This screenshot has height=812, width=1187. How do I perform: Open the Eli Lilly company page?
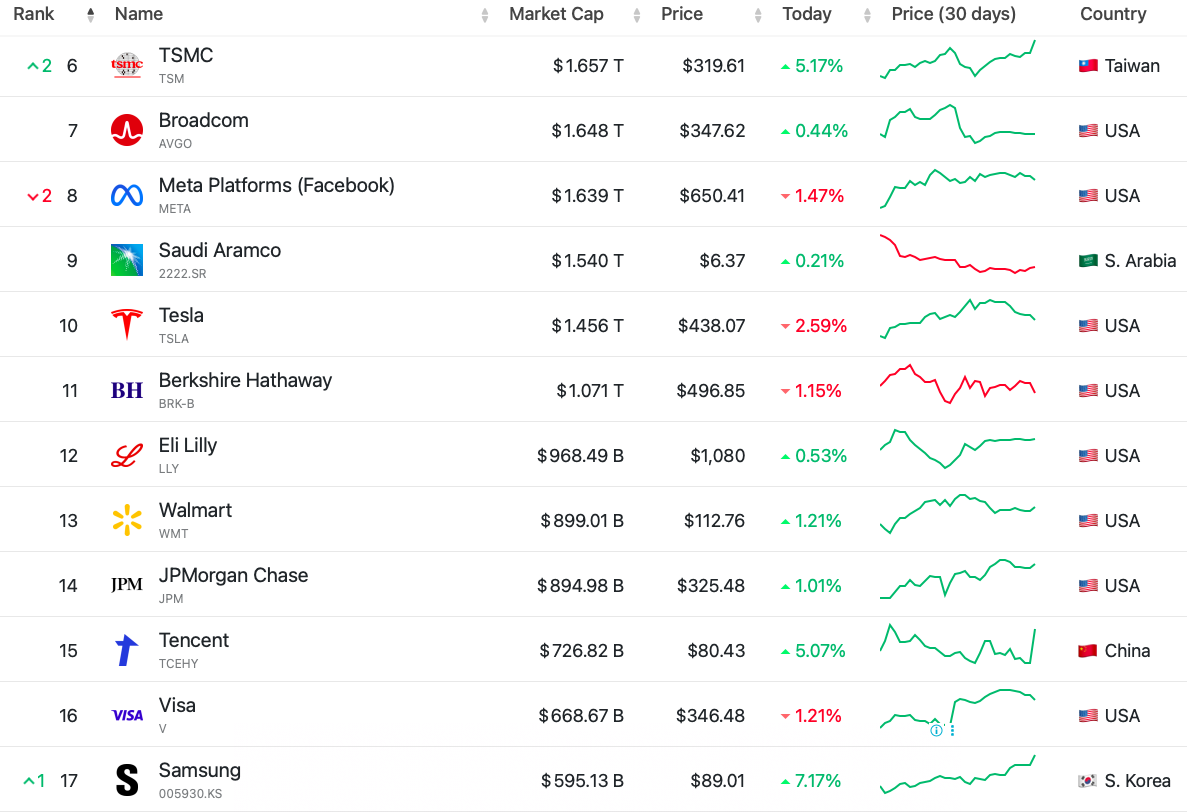(188, 446)
